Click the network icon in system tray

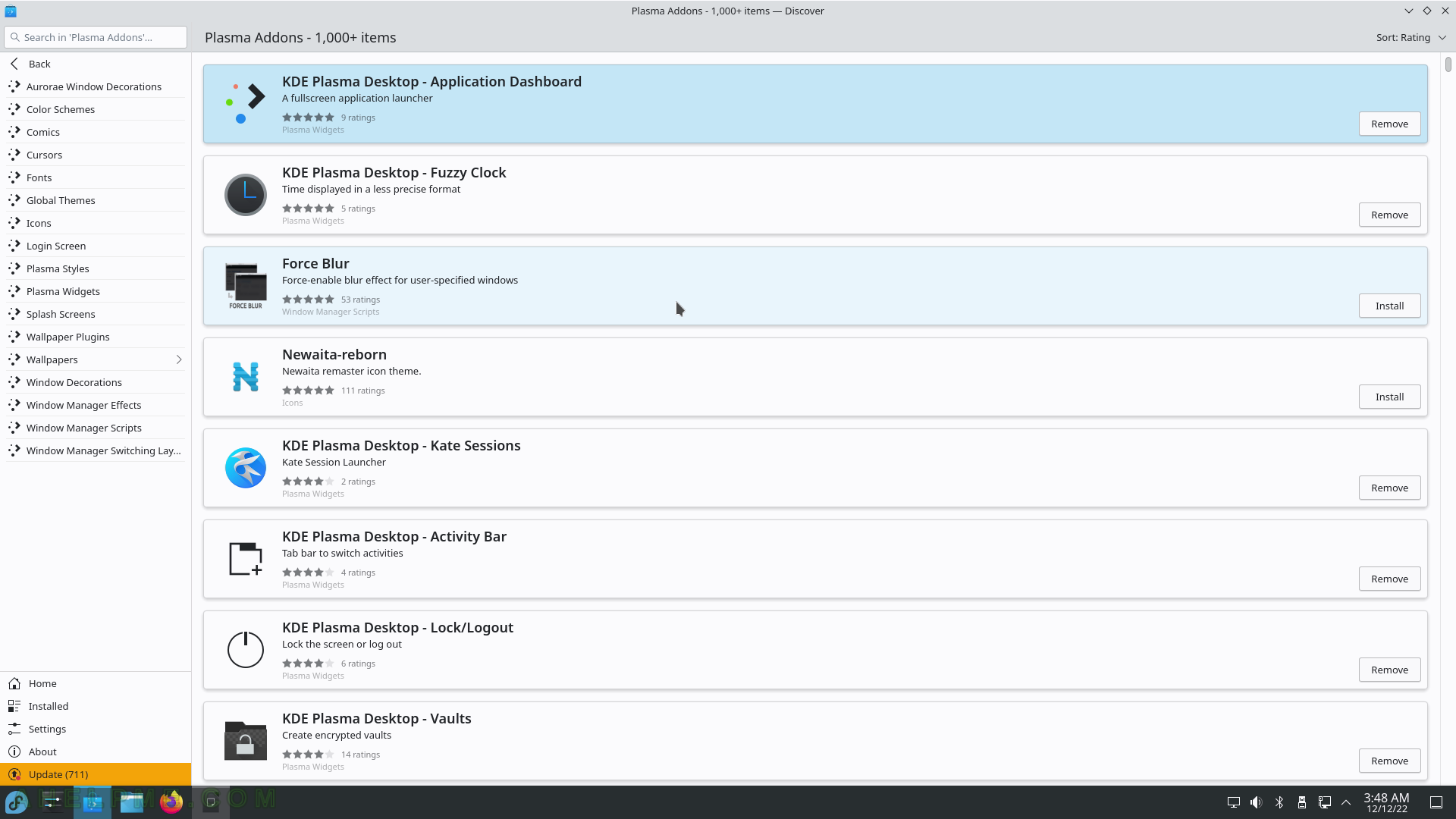(1325, 802)
